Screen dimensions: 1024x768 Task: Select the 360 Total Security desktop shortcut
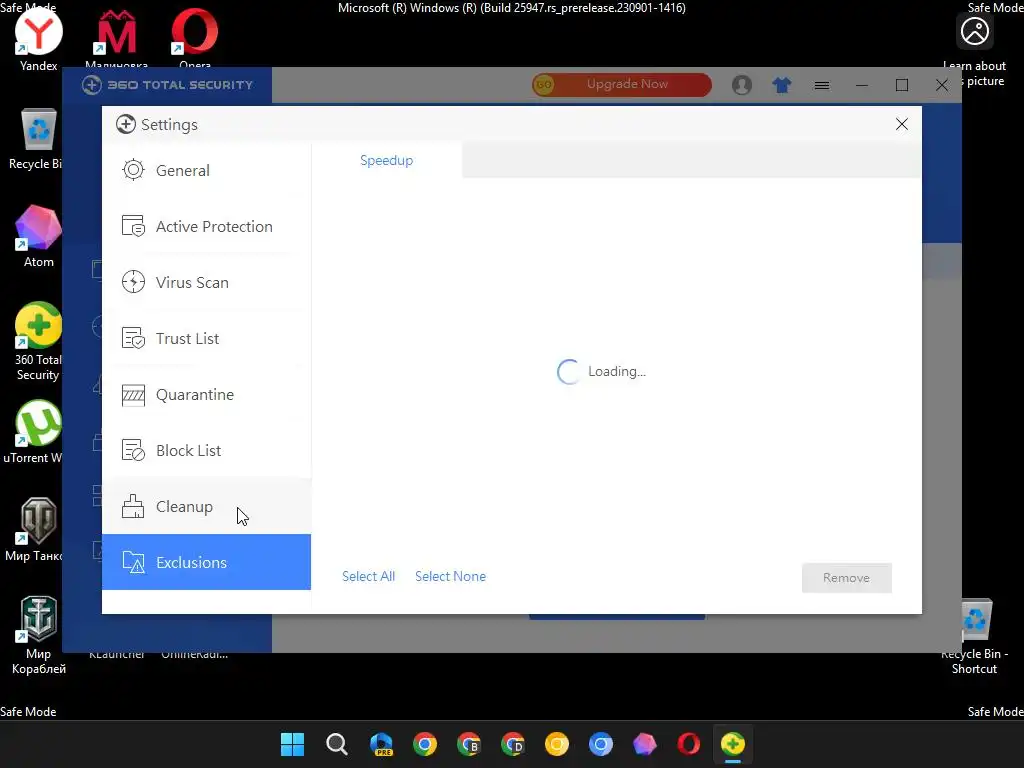click(x=39, y=342)
